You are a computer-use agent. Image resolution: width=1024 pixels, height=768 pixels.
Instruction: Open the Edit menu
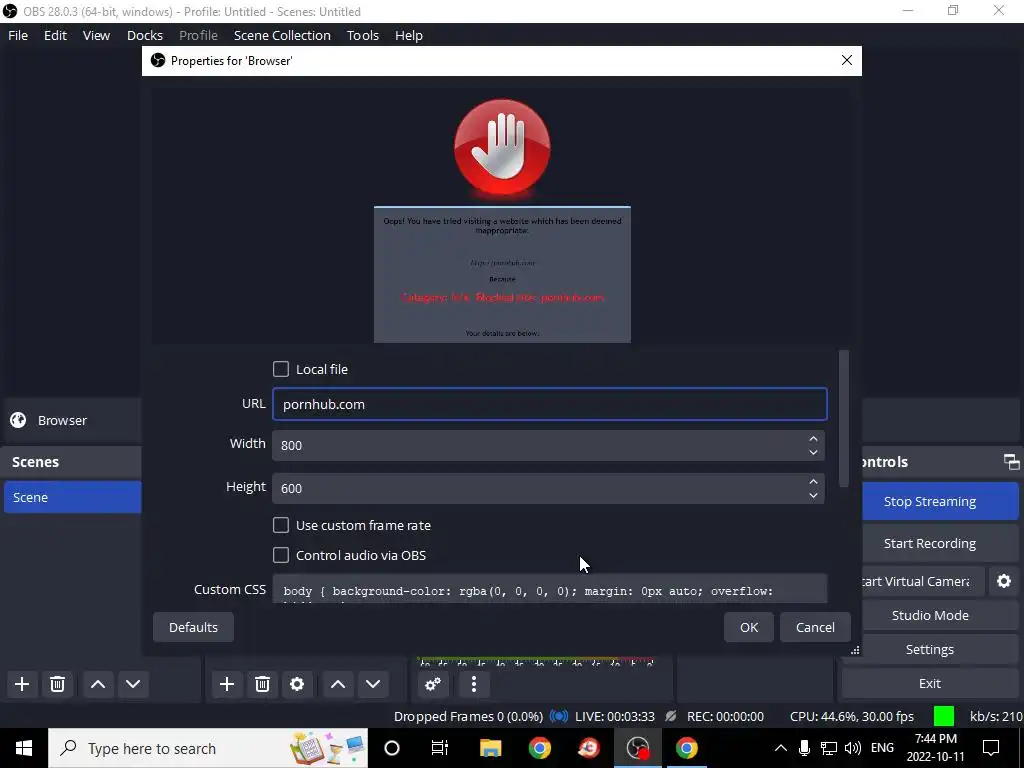click(x=56, y=35)
